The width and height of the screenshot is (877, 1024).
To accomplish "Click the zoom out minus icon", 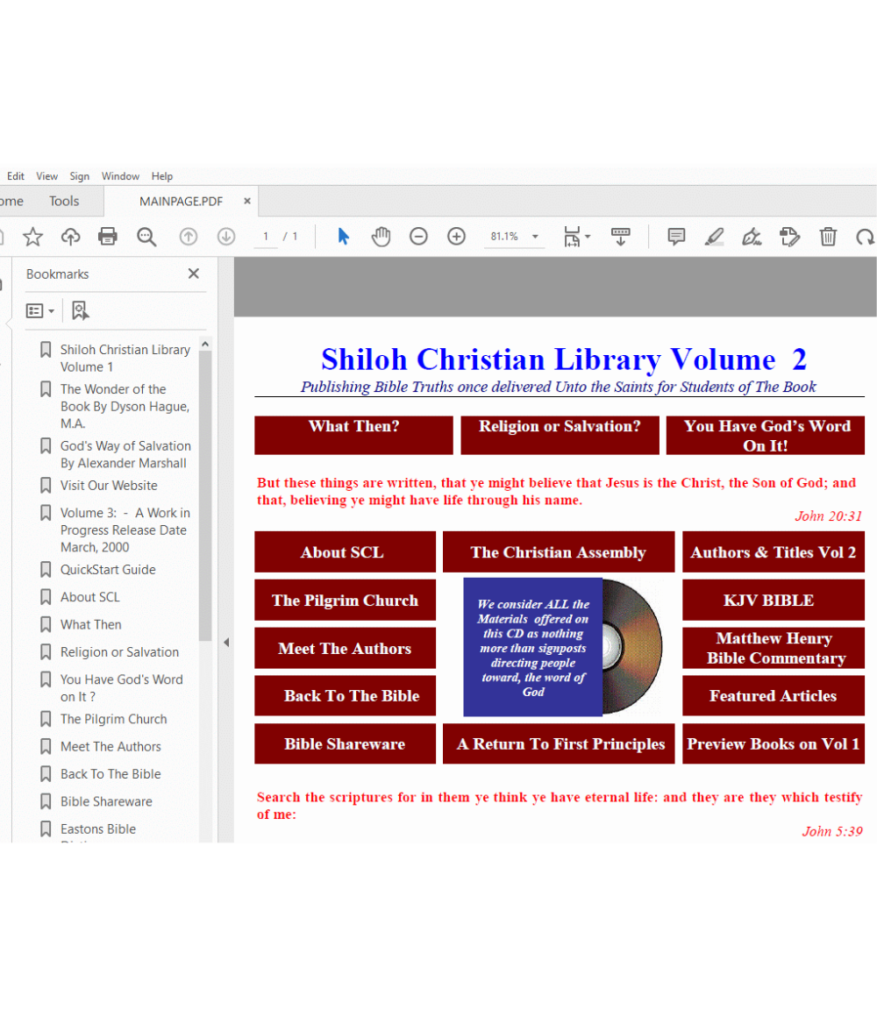I will click(419, 237).
